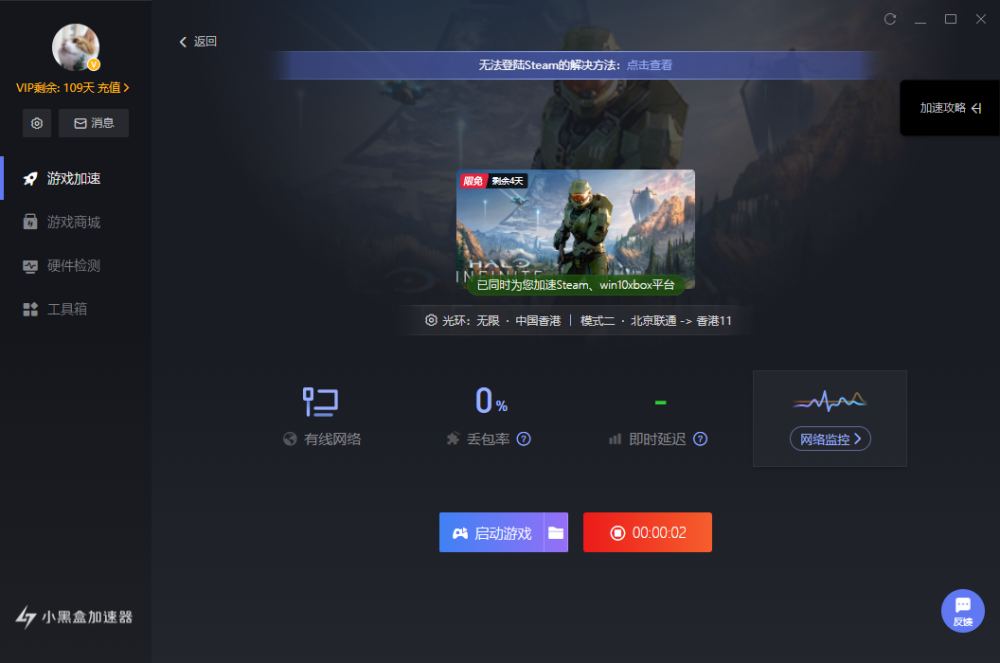Viewport: 1000px width, 663px height.
Task: Open the settings gear in the sidebar
Action: pyautogui.click(x=36, y=122)
